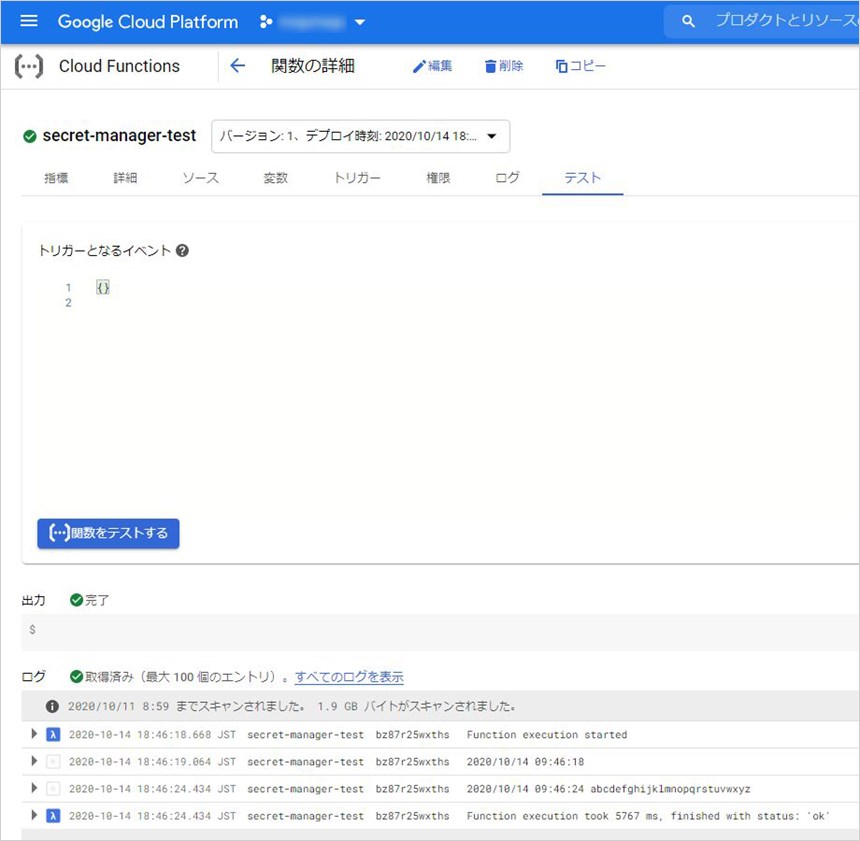Click severity icon on 18:46:19.064 row
Image resolution: width=860 pixels, height=841 pixels.
pyautogui.click(x=53, y=761)
